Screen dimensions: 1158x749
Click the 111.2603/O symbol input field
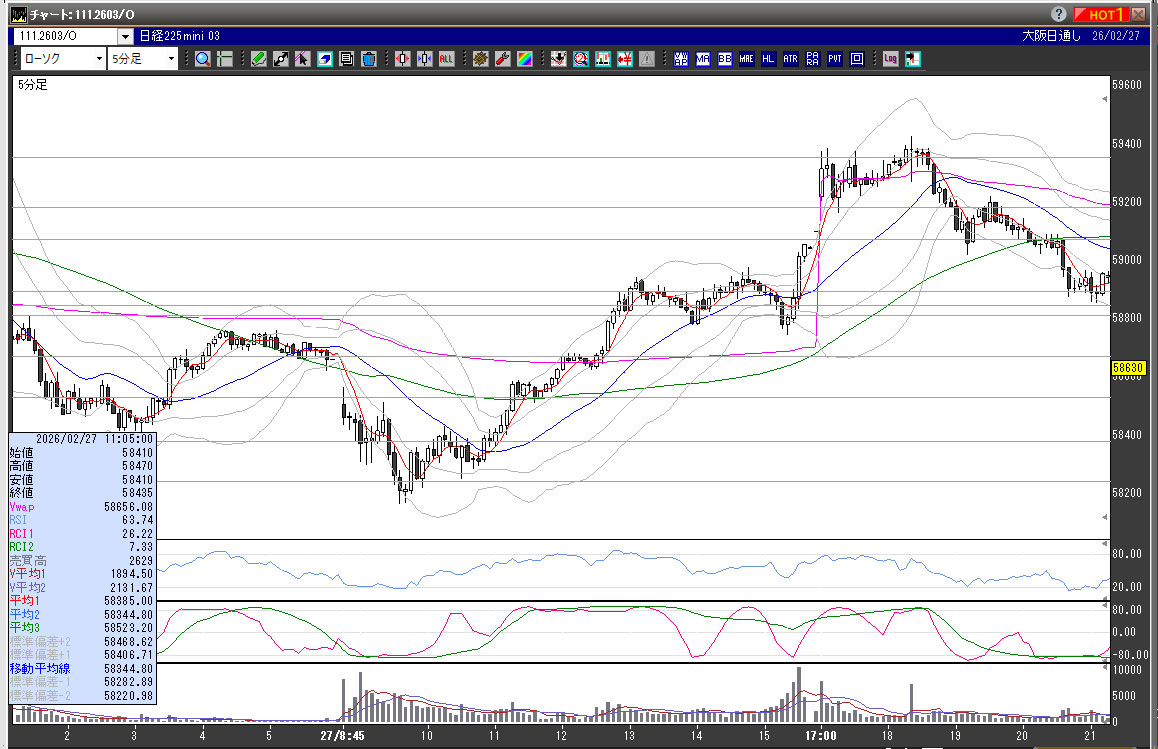(62, 36)
